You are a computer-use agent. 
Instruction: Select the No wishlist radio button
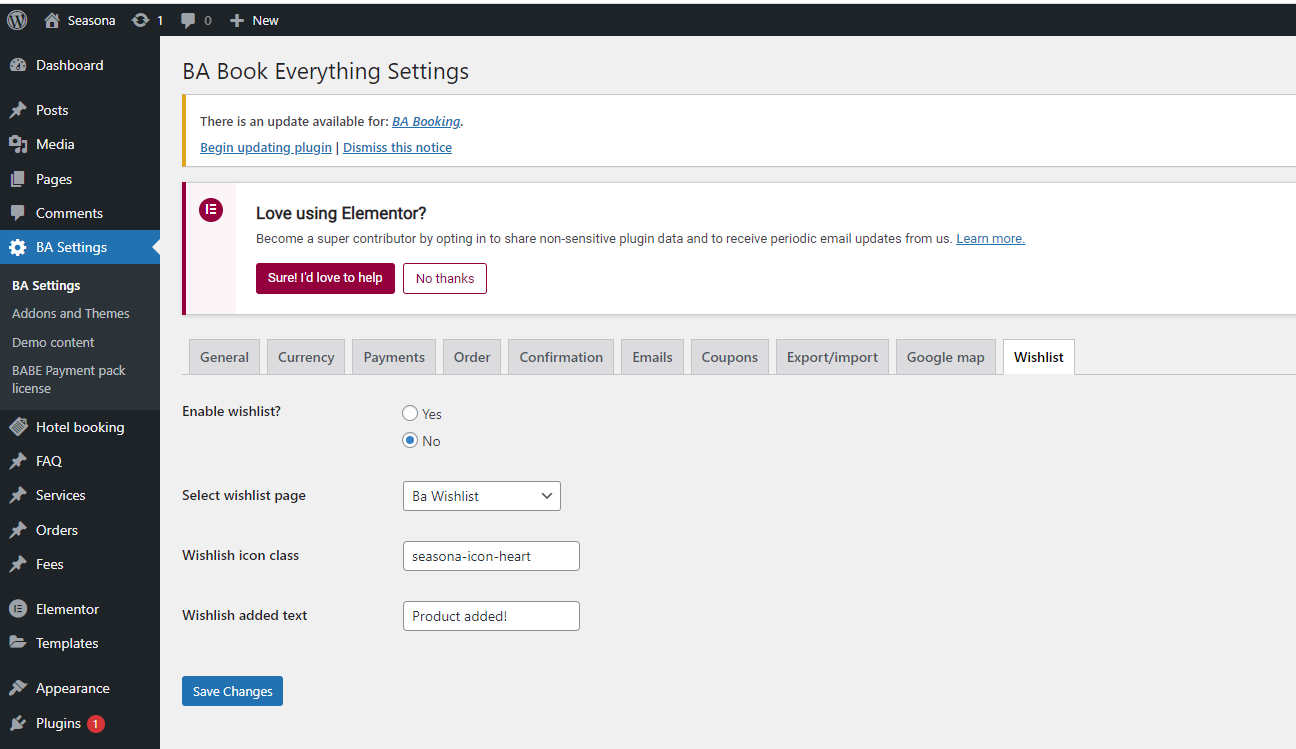410,440
